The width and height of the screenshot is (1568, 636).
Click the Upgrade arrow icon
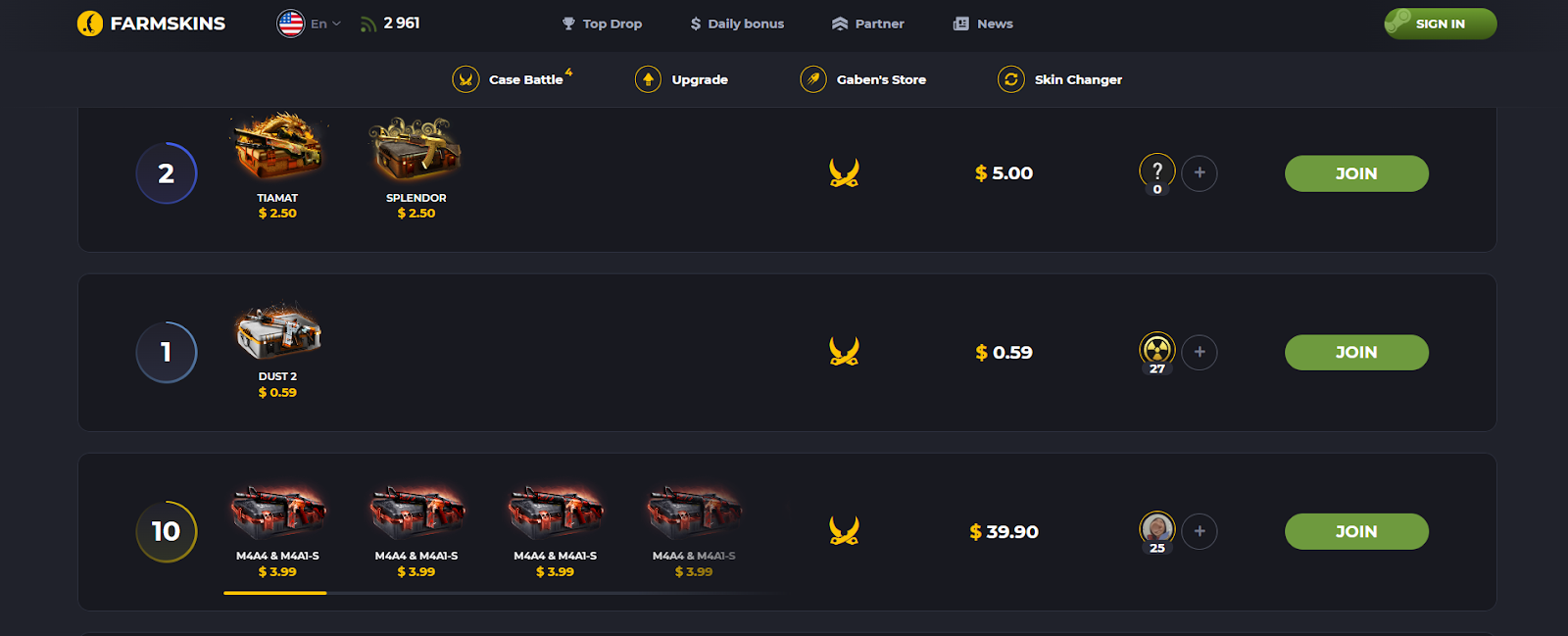[x=648, y=79]
